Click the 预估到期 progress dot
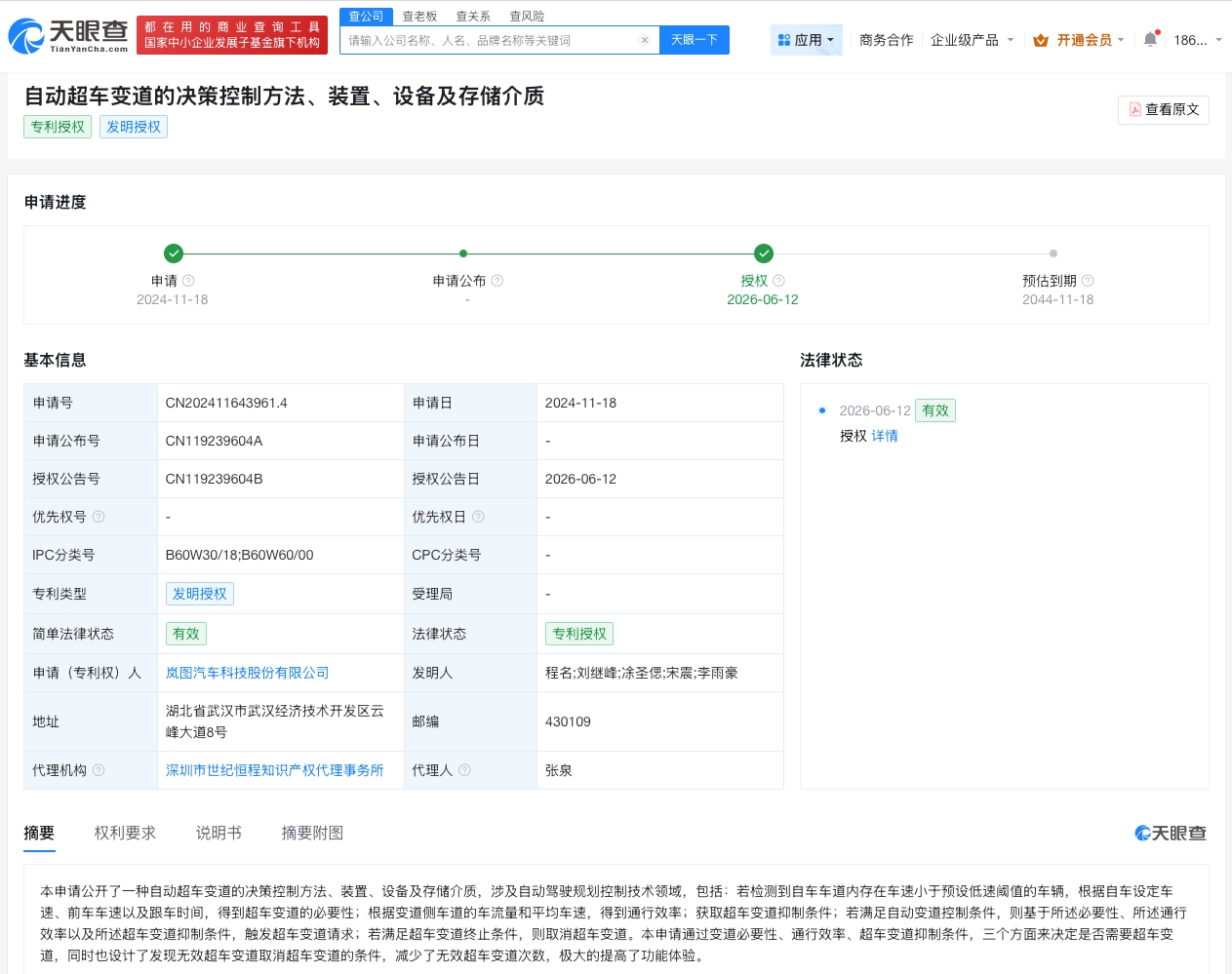This screenshot has width=1232, height=974. click(x=1053, y=253)
